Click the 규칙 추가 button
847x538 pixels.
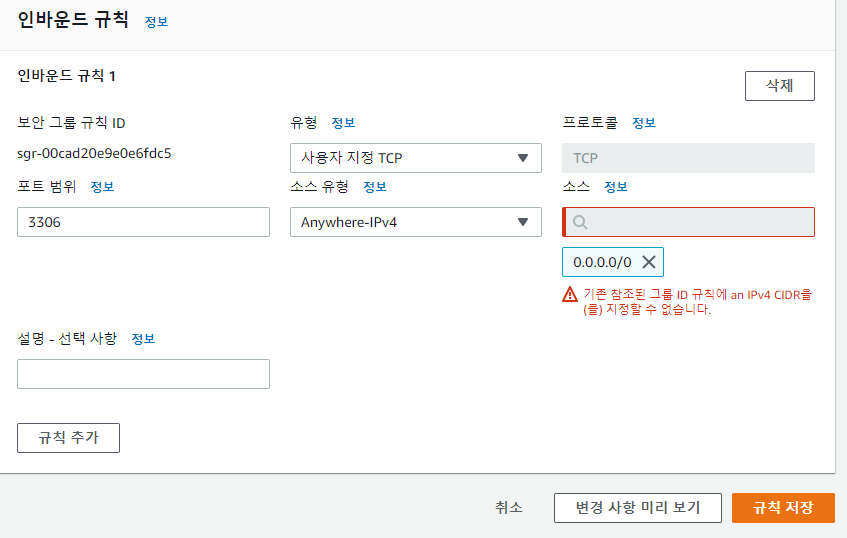69,438
